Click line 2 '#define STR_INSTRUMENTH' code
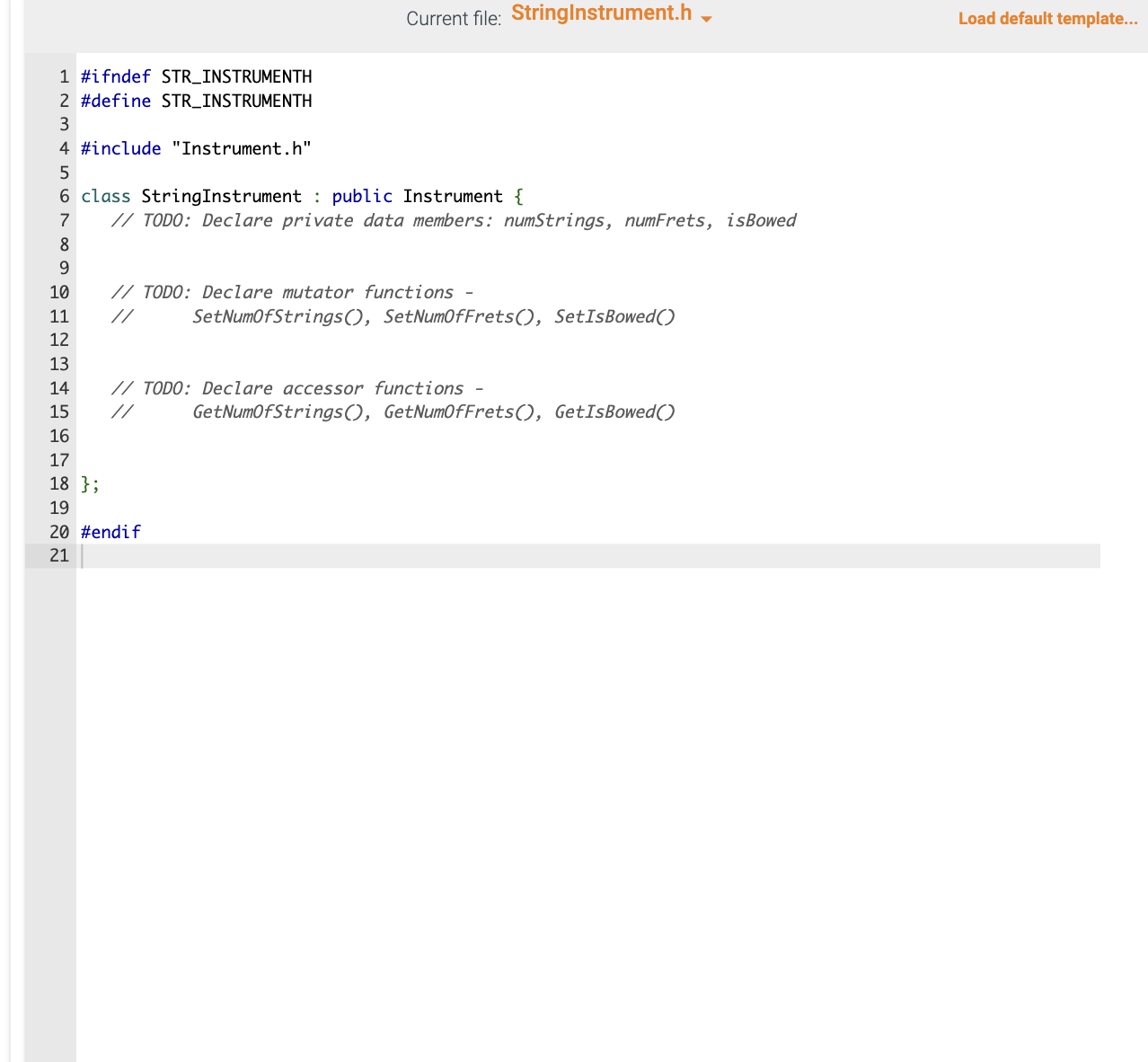 click(x=197, y=101)
